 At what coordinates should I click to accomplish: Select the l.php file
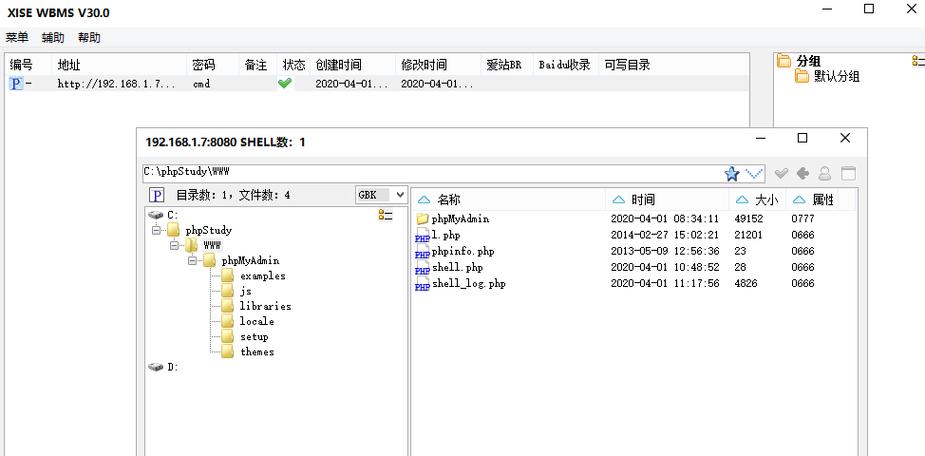pyautogui.click(x=446, y=235)
